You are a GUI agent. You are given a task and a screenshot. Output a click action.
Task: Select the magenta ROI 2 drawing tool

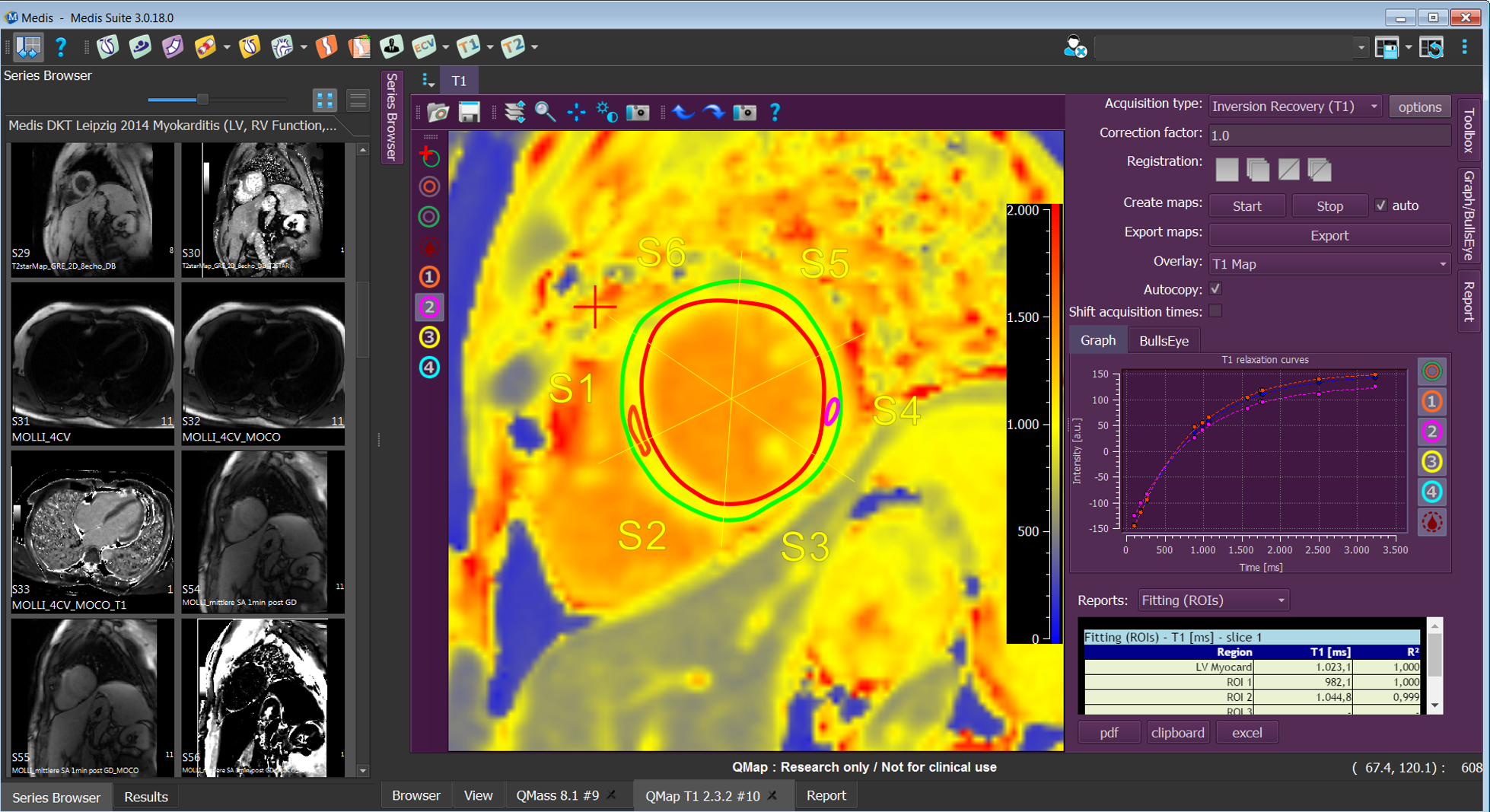(x=429, y=307)
